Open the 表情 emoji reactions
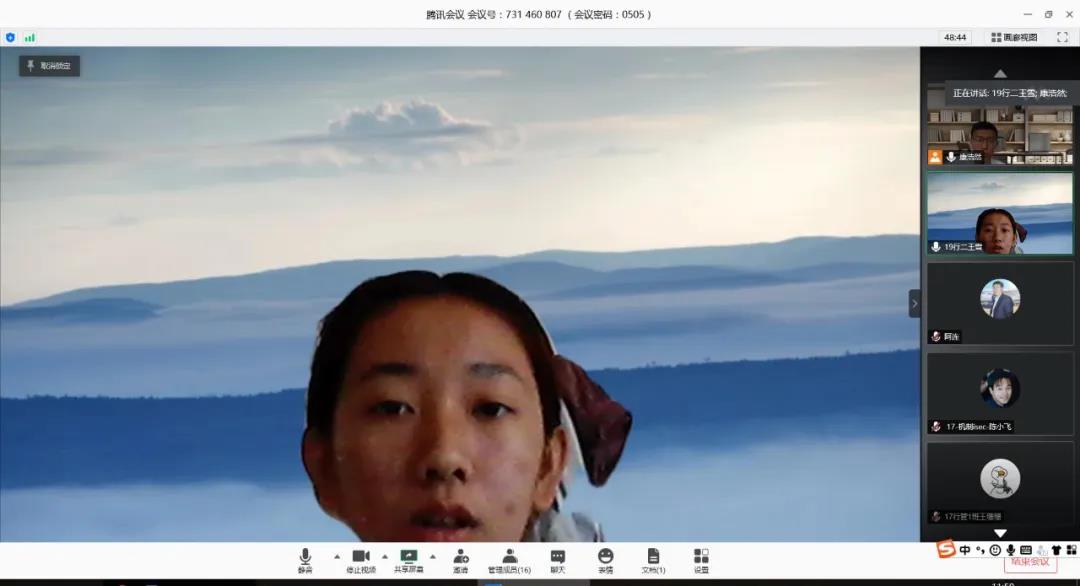Screen dimensions: 1080x586 coord(605,561)
